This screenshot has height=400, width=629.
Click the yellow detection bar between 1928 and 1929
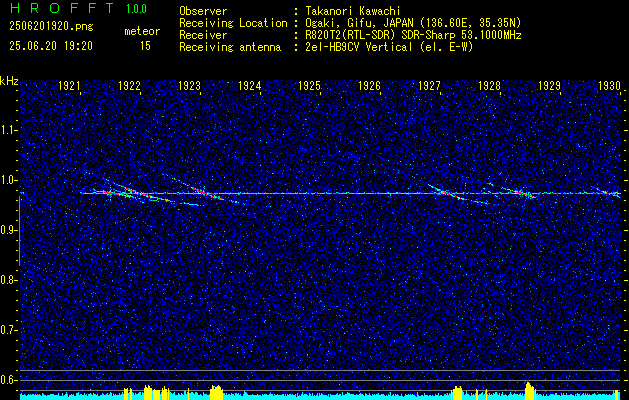coord(530,391)
